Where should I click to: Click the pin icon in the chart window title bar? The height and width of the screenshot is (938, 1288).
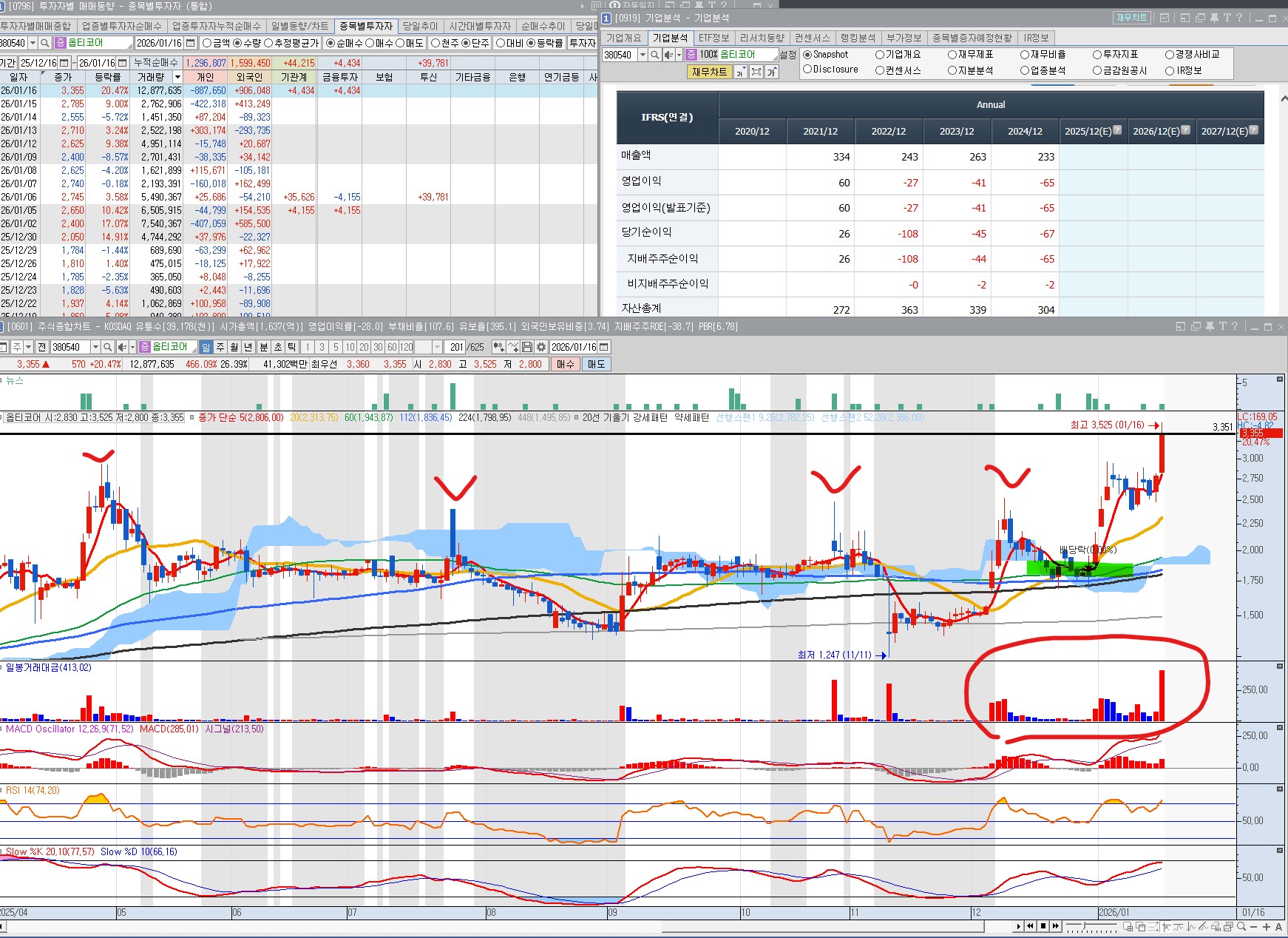click(1210, 326)
